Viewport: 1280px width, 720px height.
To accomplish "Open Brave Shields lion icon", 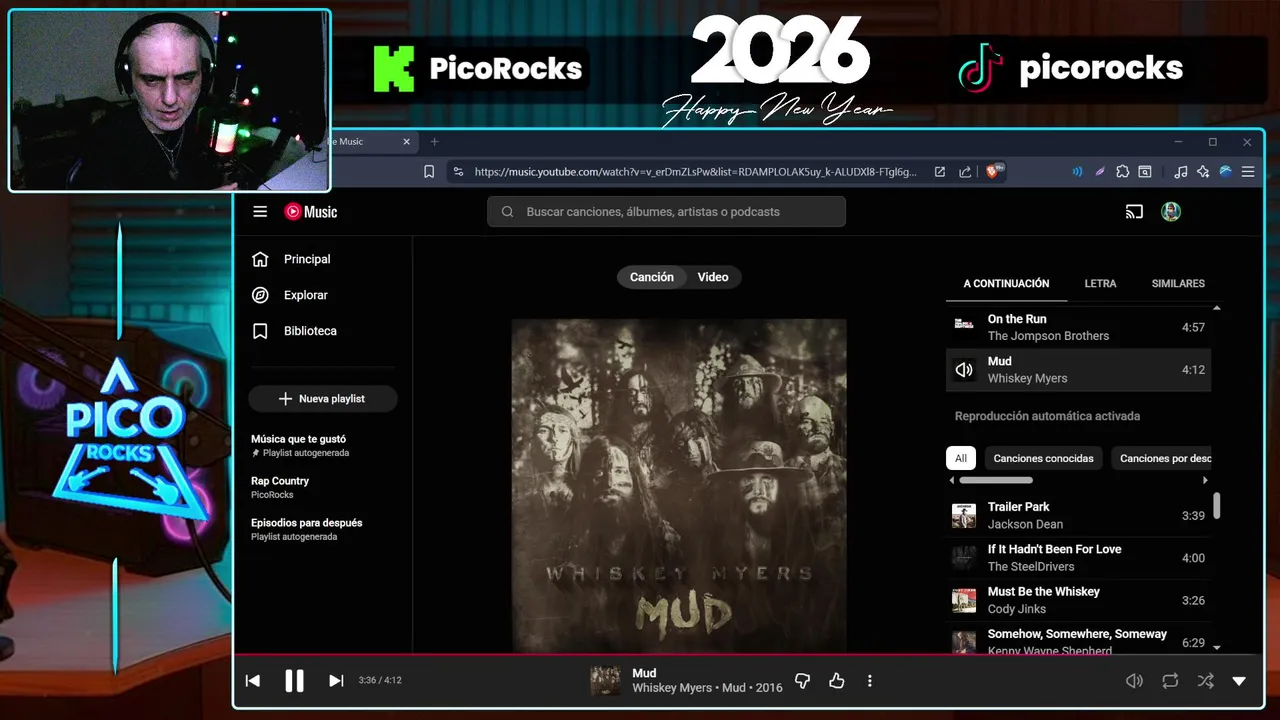I will (995, 172).
